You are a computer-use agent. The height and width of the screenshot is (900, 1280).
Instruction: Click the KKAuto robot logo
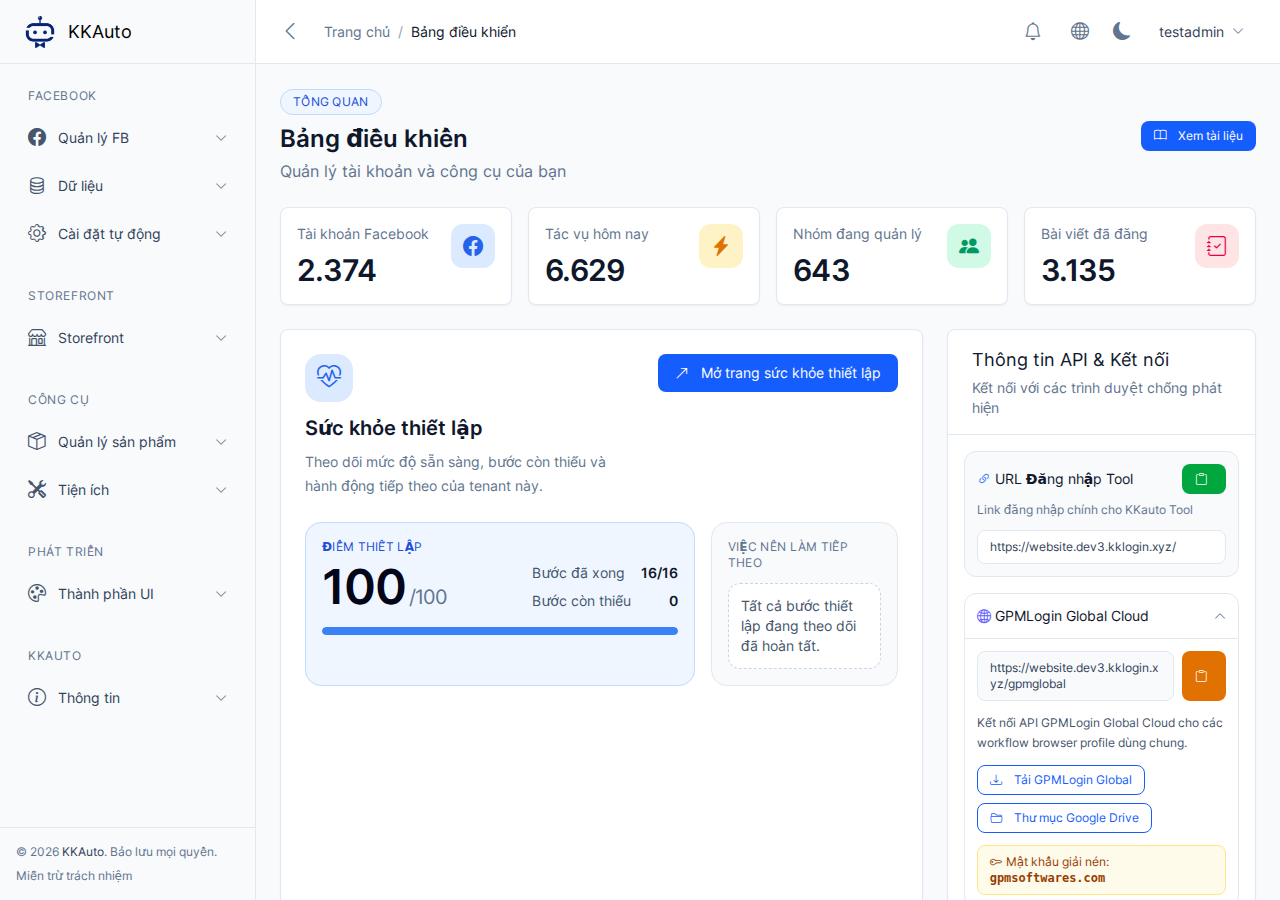click(x=40, y=32)
